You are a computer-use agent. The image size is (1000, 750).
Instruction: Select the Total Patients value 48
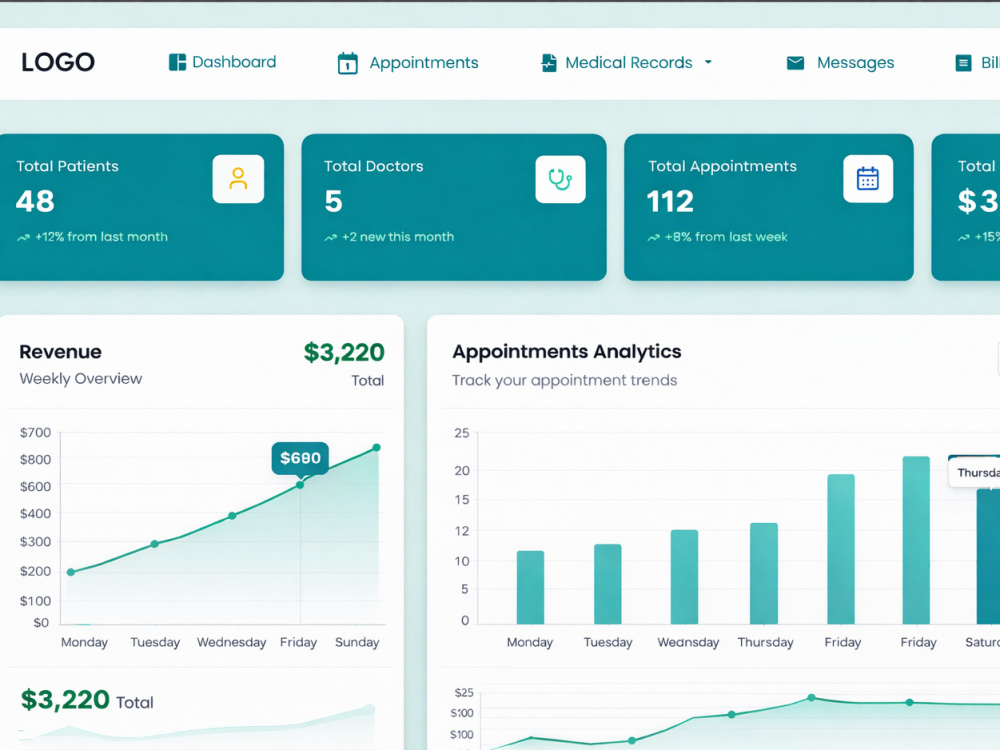35,202
